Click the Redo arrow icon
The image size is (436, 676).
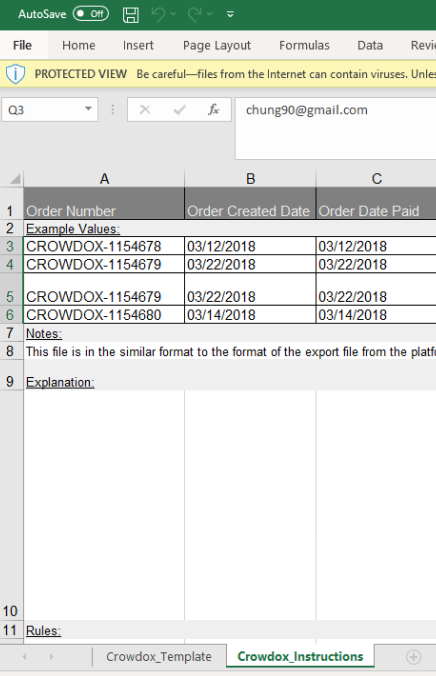pos(194,15)
